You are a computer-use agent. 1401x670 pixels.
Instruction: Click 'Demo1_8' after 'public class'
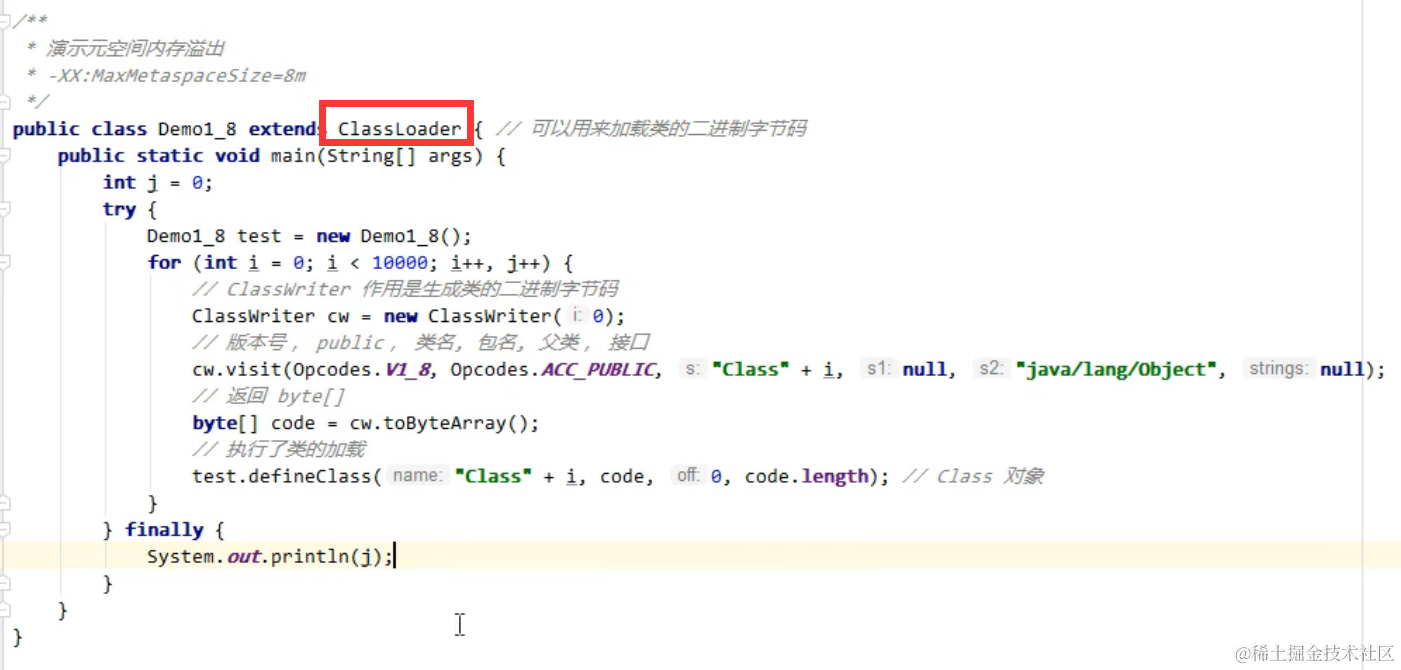(197, 129)
